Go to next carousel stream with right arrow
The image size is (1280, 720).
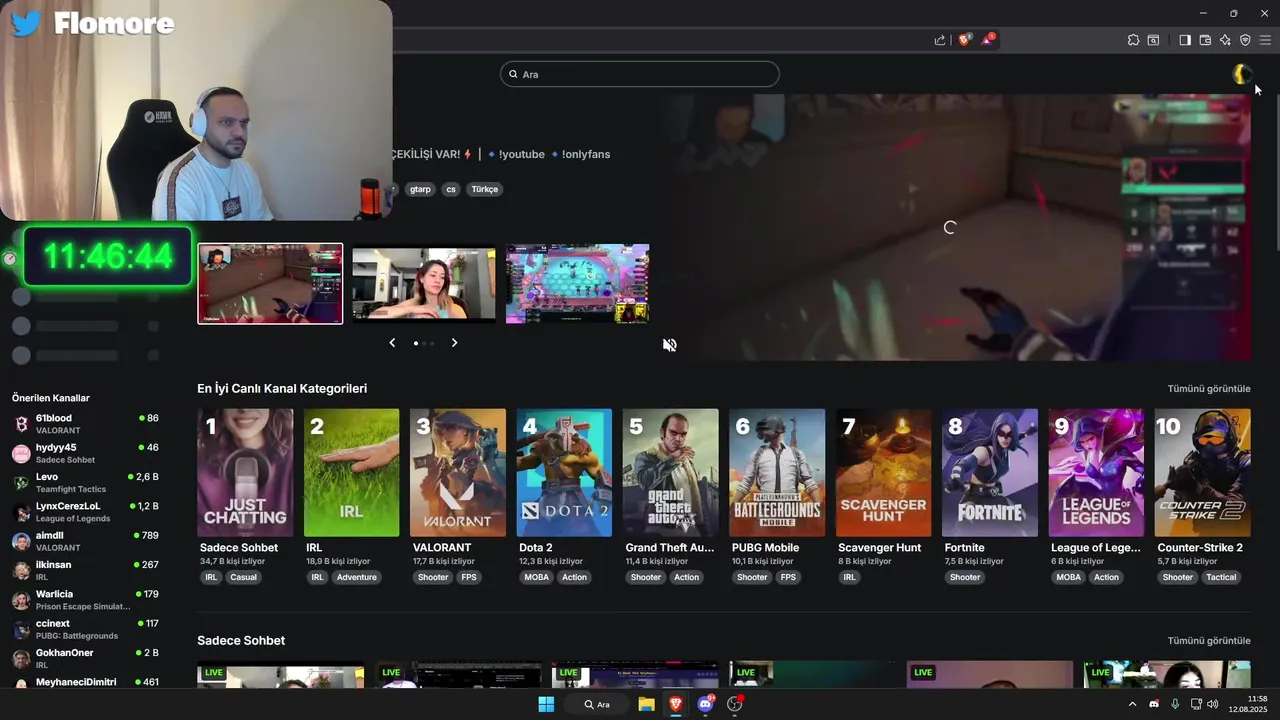[x=454, y=343]
